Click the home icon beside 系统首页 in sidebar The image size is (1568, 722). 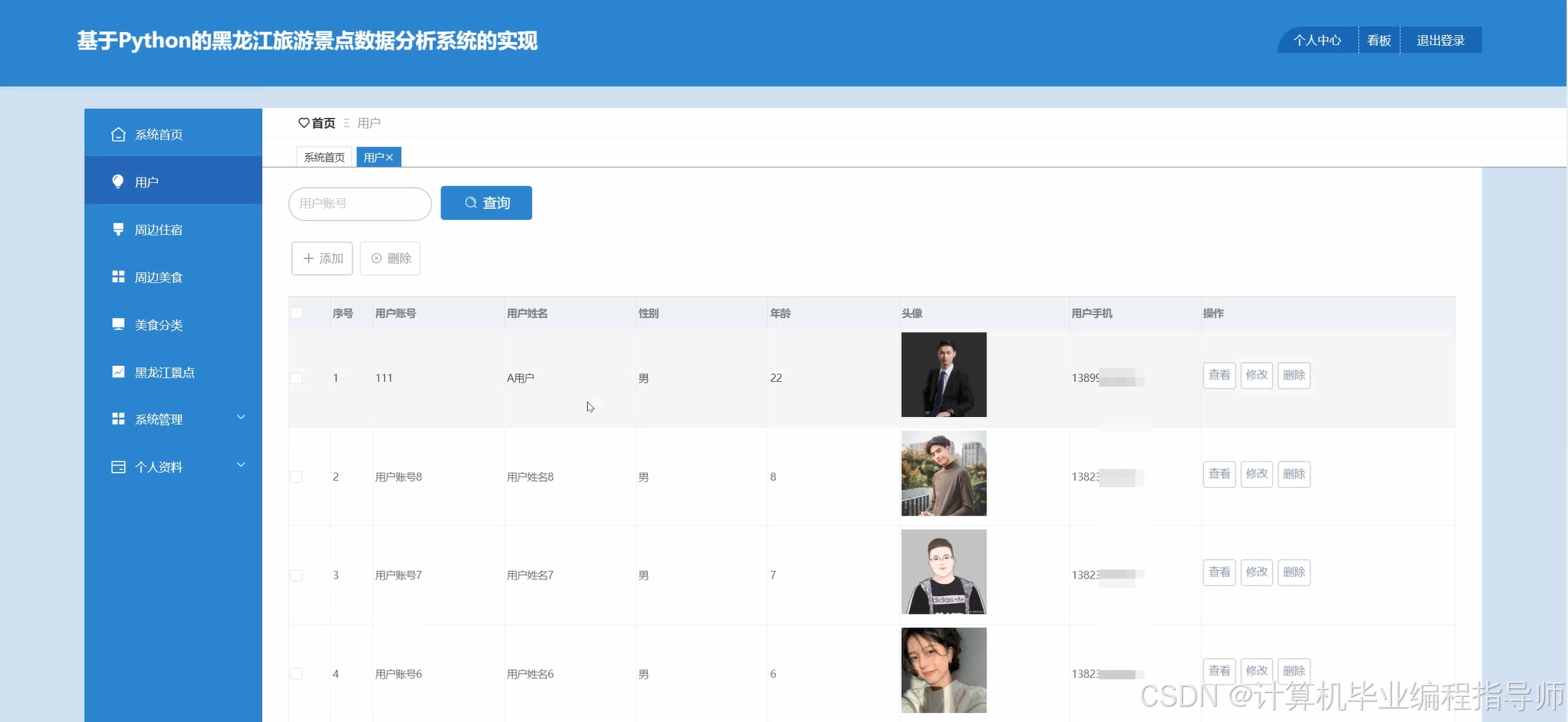tap(118, 134)
